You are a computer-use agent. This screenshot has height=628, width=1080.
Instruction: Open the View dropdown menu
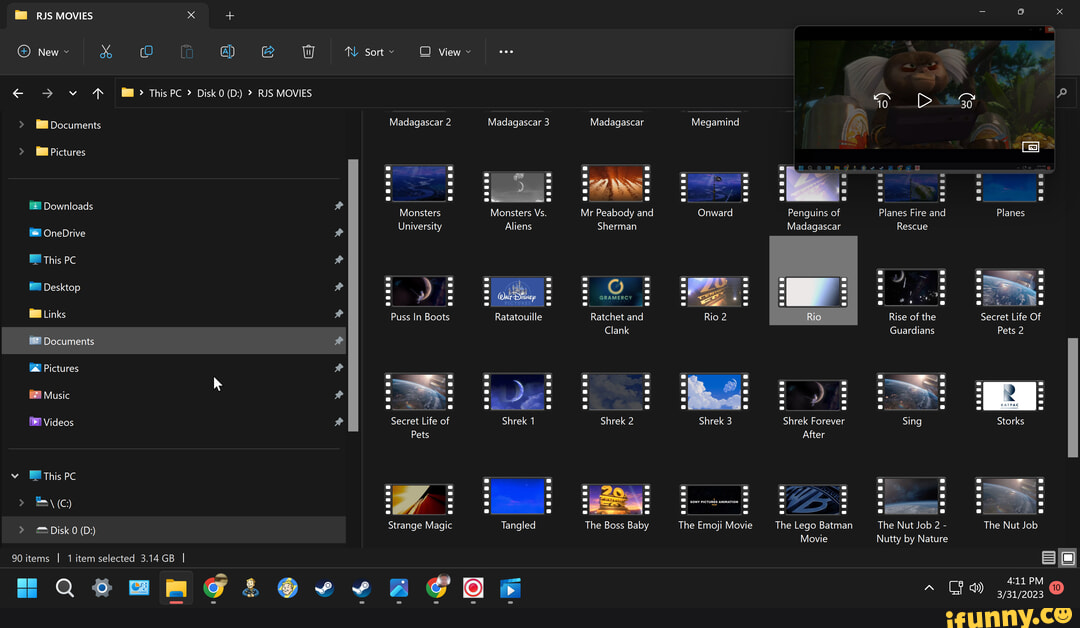coord(445,52)
